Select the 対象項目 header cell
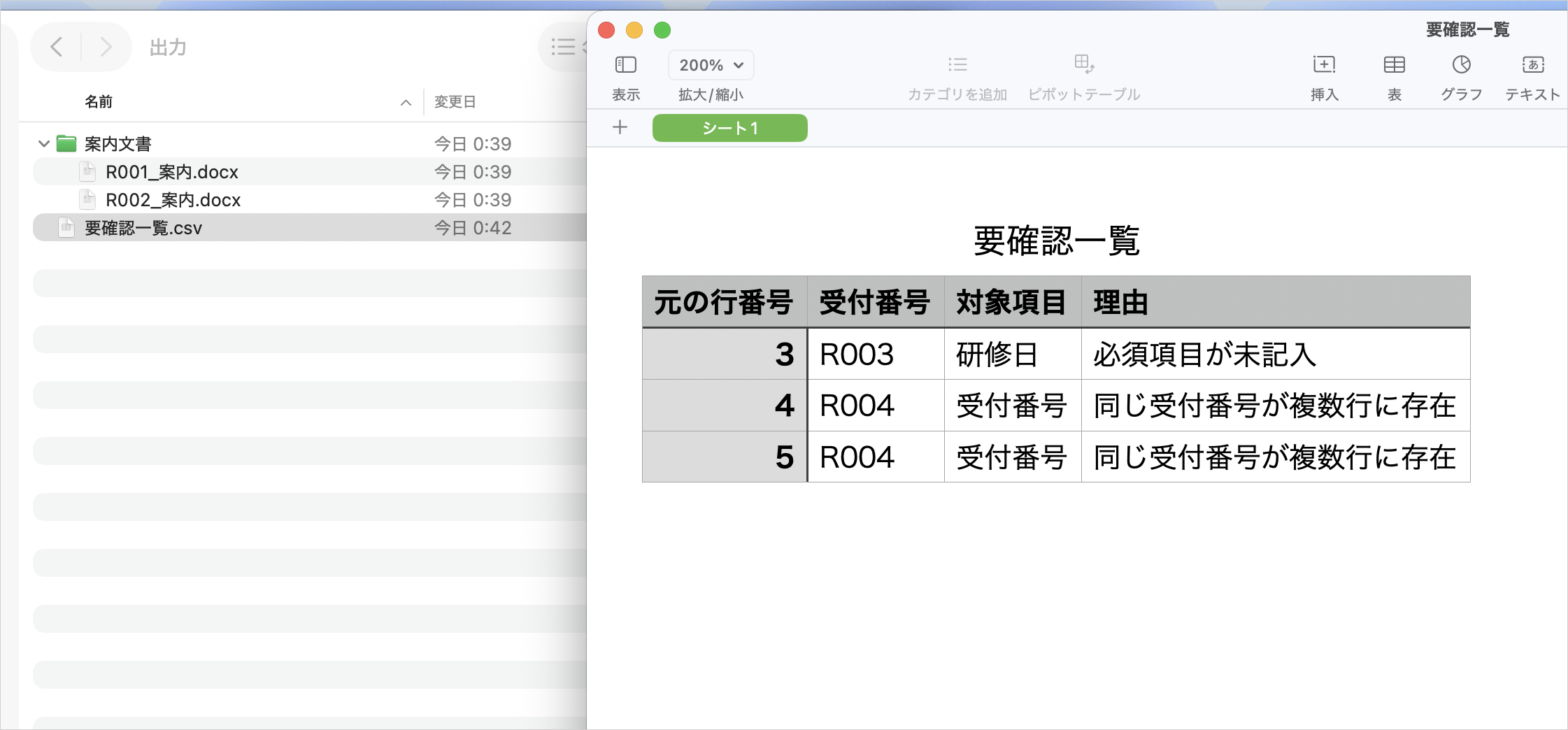 1013,302
